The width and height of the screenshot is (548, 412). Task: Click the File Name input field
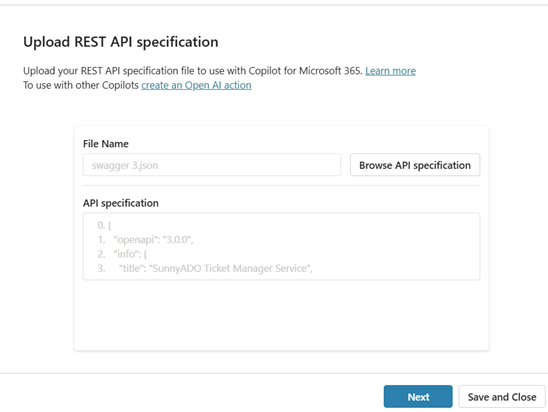click(x=212, y=165)
